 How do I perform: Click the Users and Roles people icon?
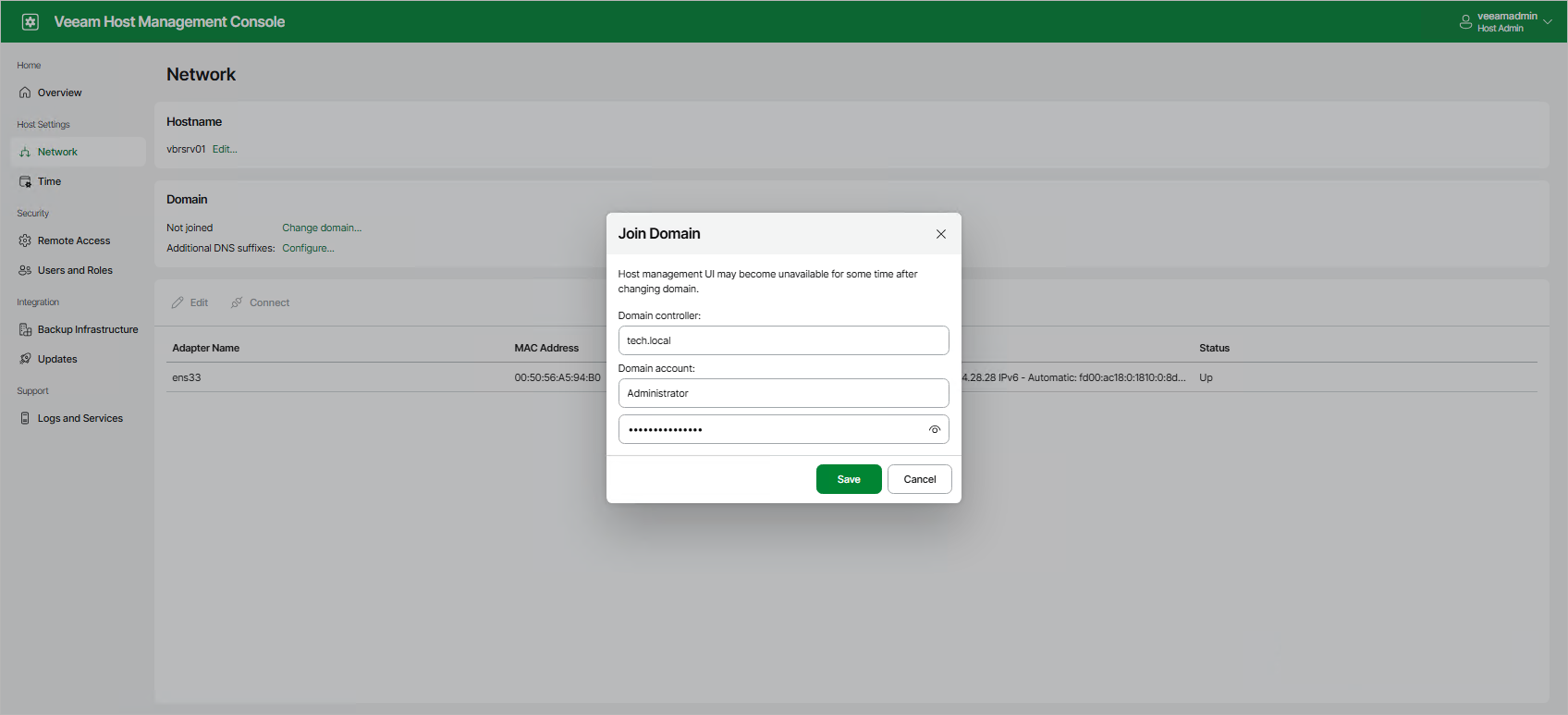click(25, 270)
